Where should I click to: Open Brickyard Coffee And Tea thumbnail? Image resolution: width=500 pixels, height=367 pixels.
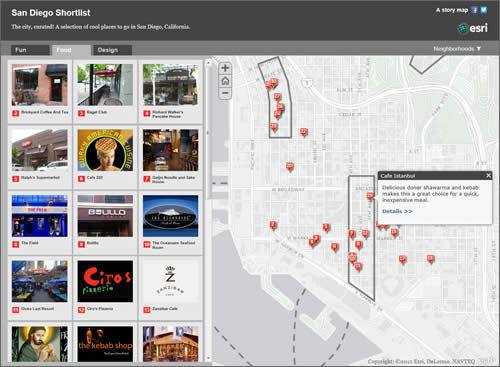(x=40, y=85)
